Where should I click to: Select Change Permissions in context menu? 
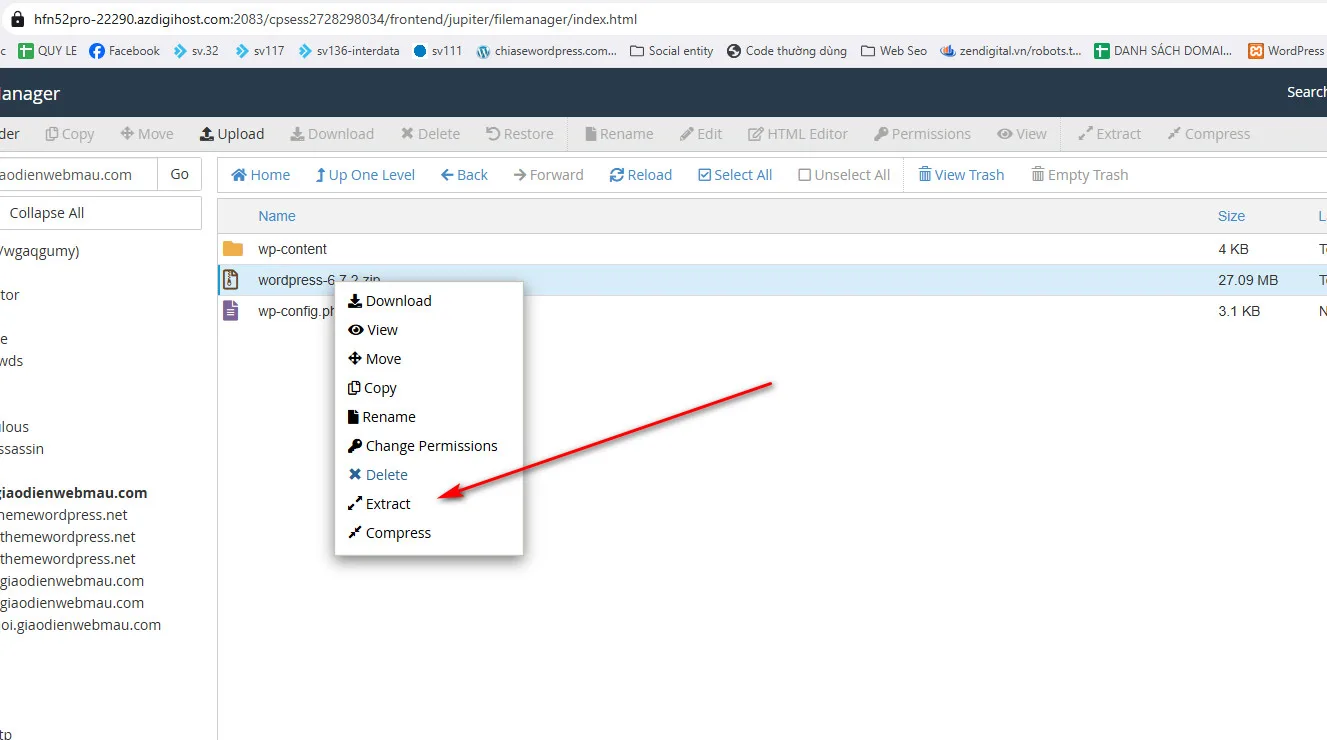[x=431, y=446]
